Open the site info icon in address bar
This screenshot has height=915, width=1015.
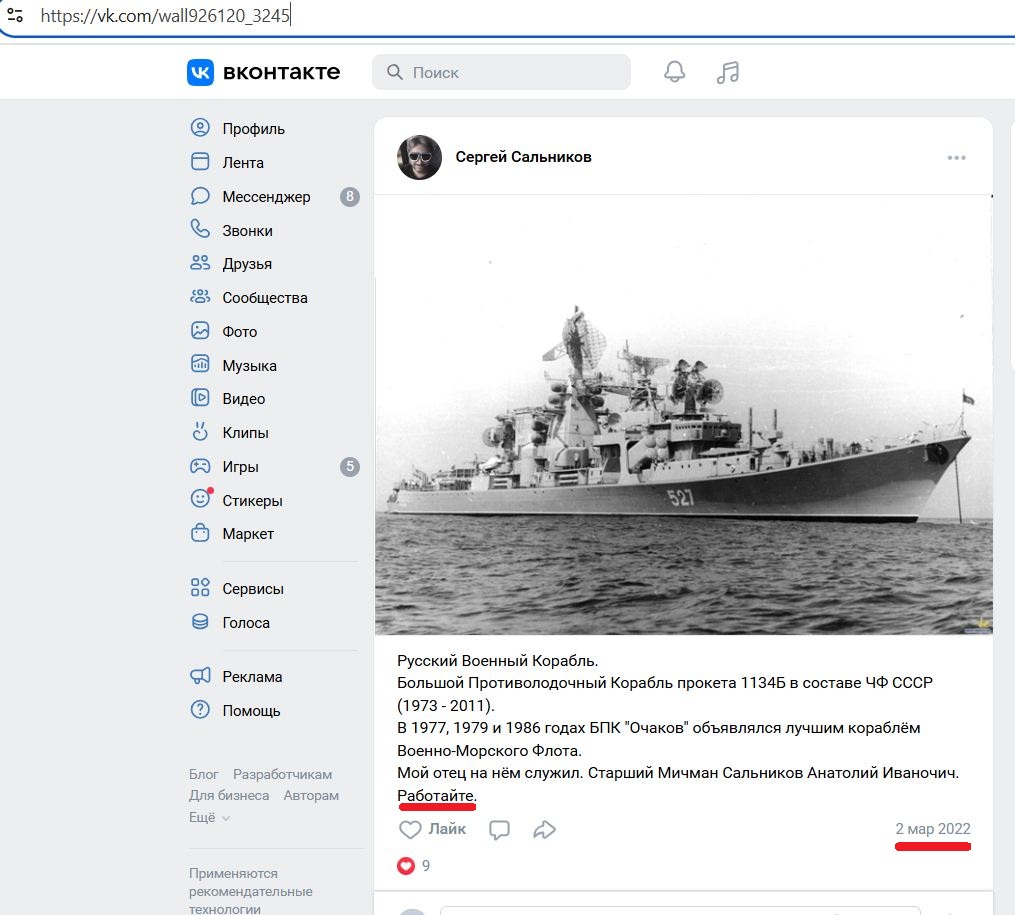pyautogui.click(x=15, y=16)
